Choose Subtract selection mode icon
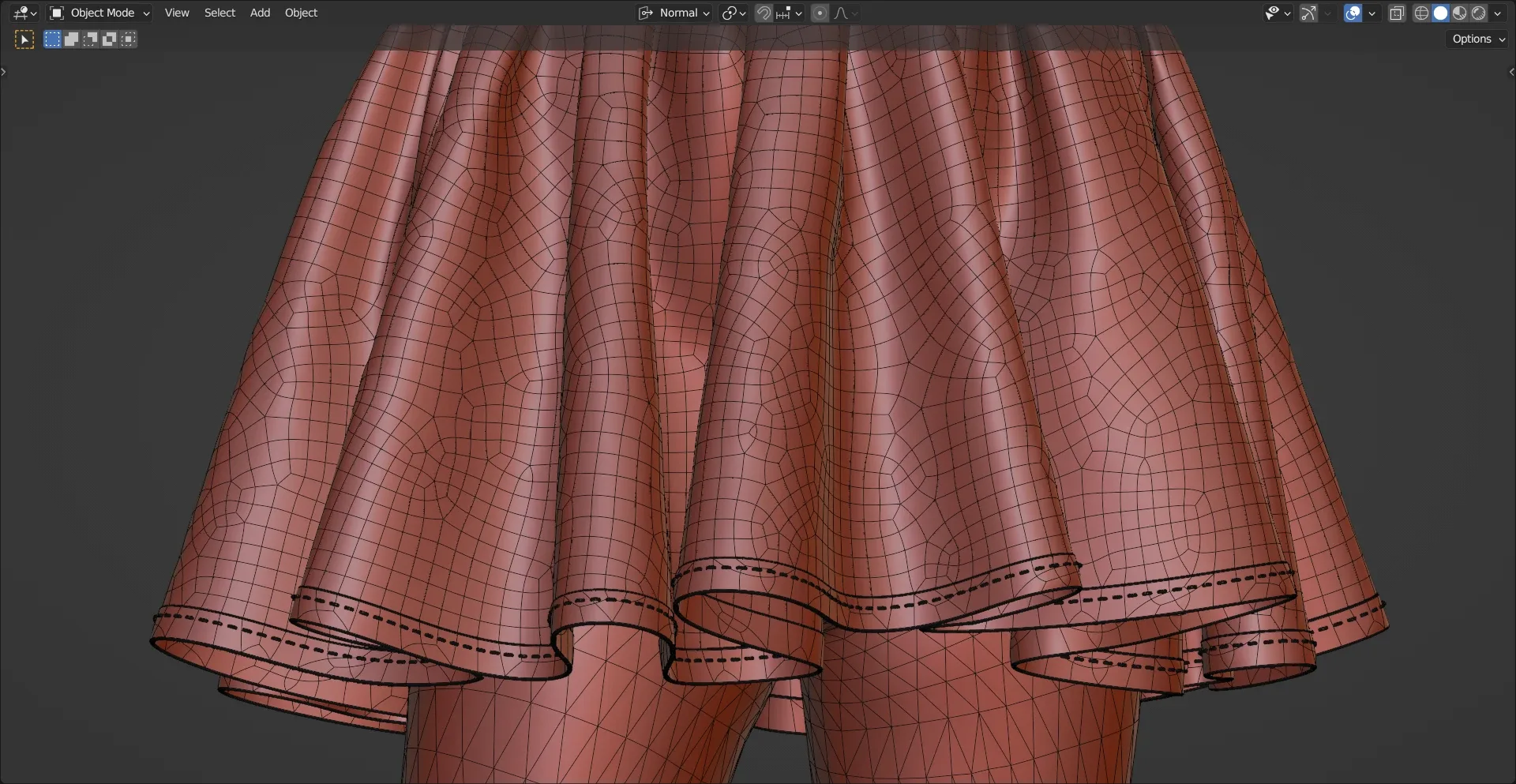1516x784 pixels. coord(90,39)
